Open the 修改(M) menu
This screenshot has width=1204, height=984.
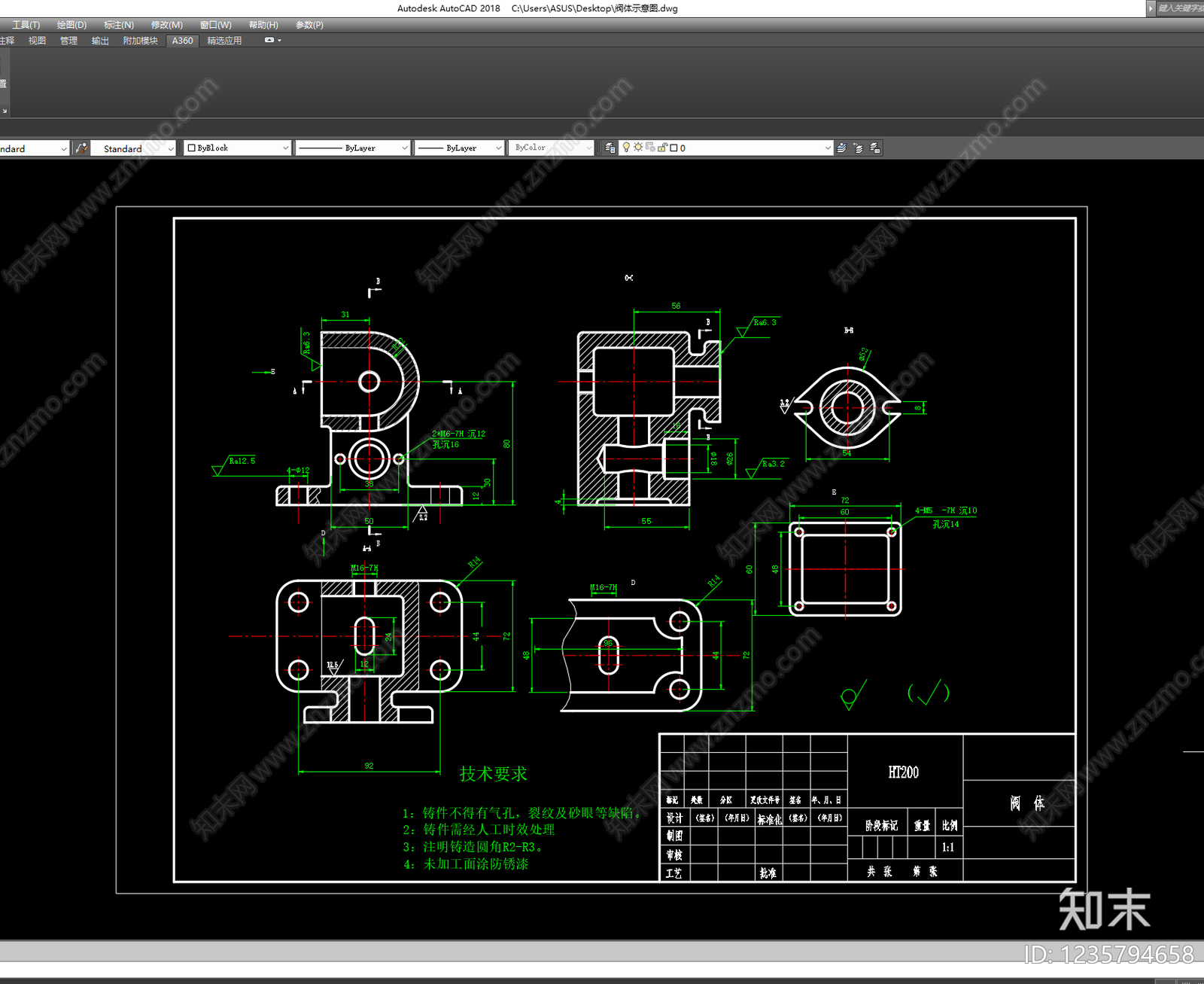click(167, 25)
